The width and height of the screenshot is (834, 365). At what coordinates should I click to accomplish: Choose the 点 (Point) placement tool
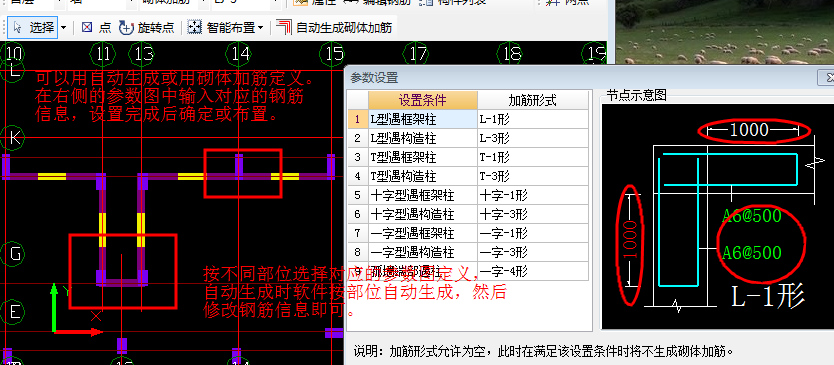coord(96,28)
